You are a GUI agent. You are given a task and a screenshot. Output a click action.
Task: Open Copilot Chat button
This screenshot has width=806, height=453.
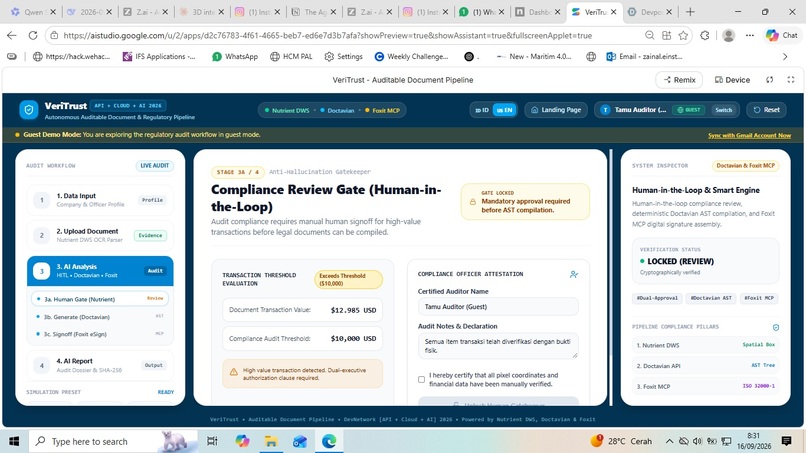[x=782, y=35]
